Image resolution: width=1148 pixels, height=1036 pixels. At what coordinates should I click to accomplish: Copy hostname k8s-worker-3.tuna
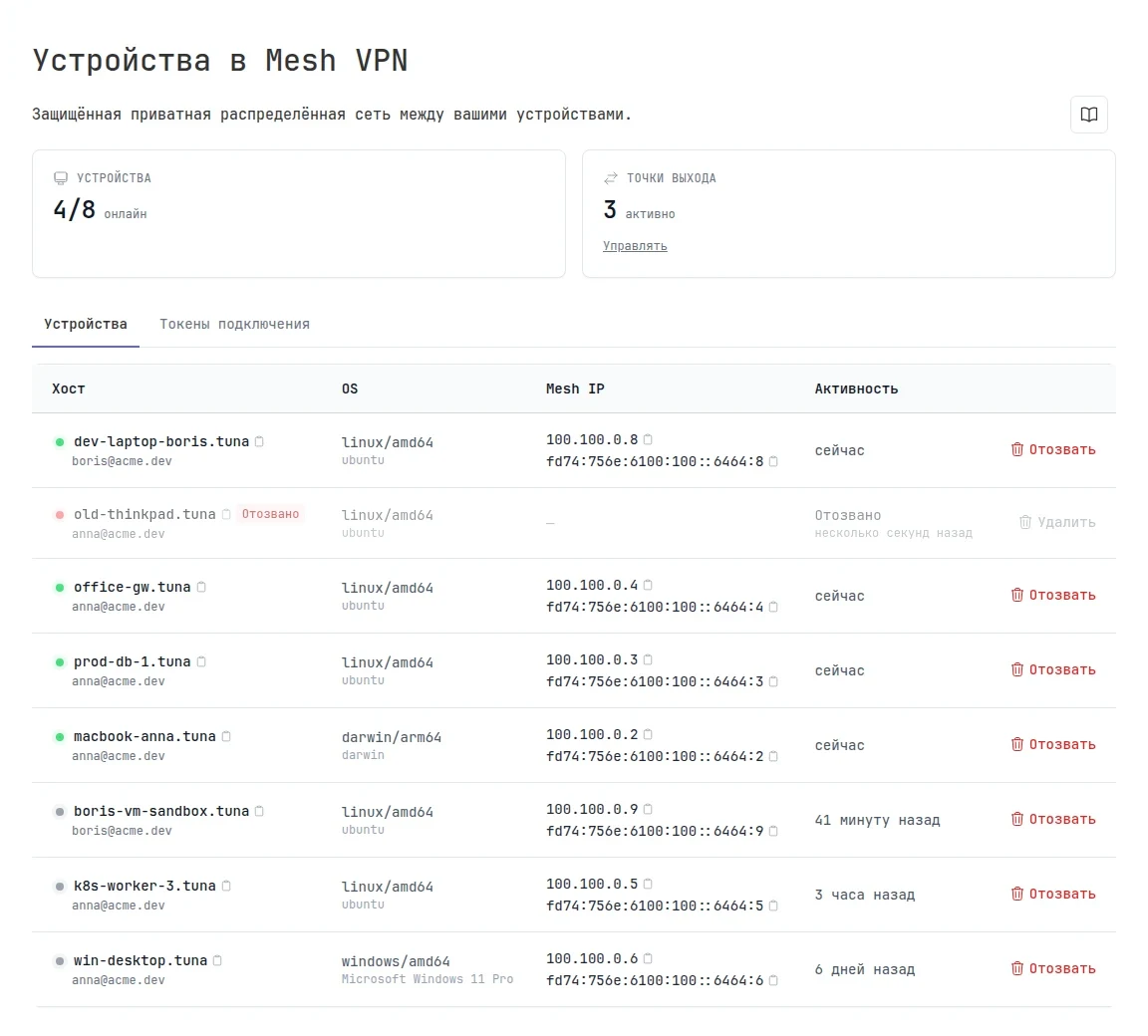click(226, 886)
